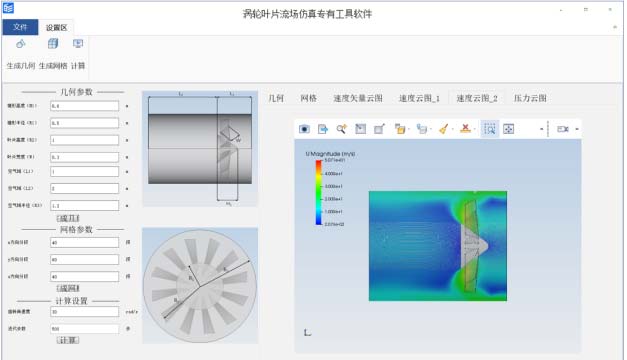The image size is (627, 360).
Task: Click the L1 air domain field
Action: tap(84, 172)
